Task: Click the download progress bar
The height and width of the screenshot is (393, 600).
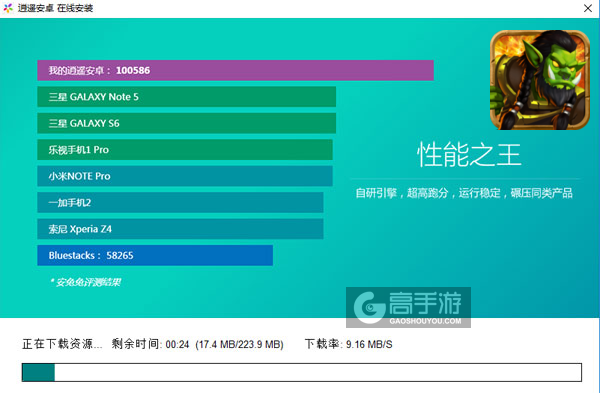Action: pyautogui.click(x=302, y=372)
